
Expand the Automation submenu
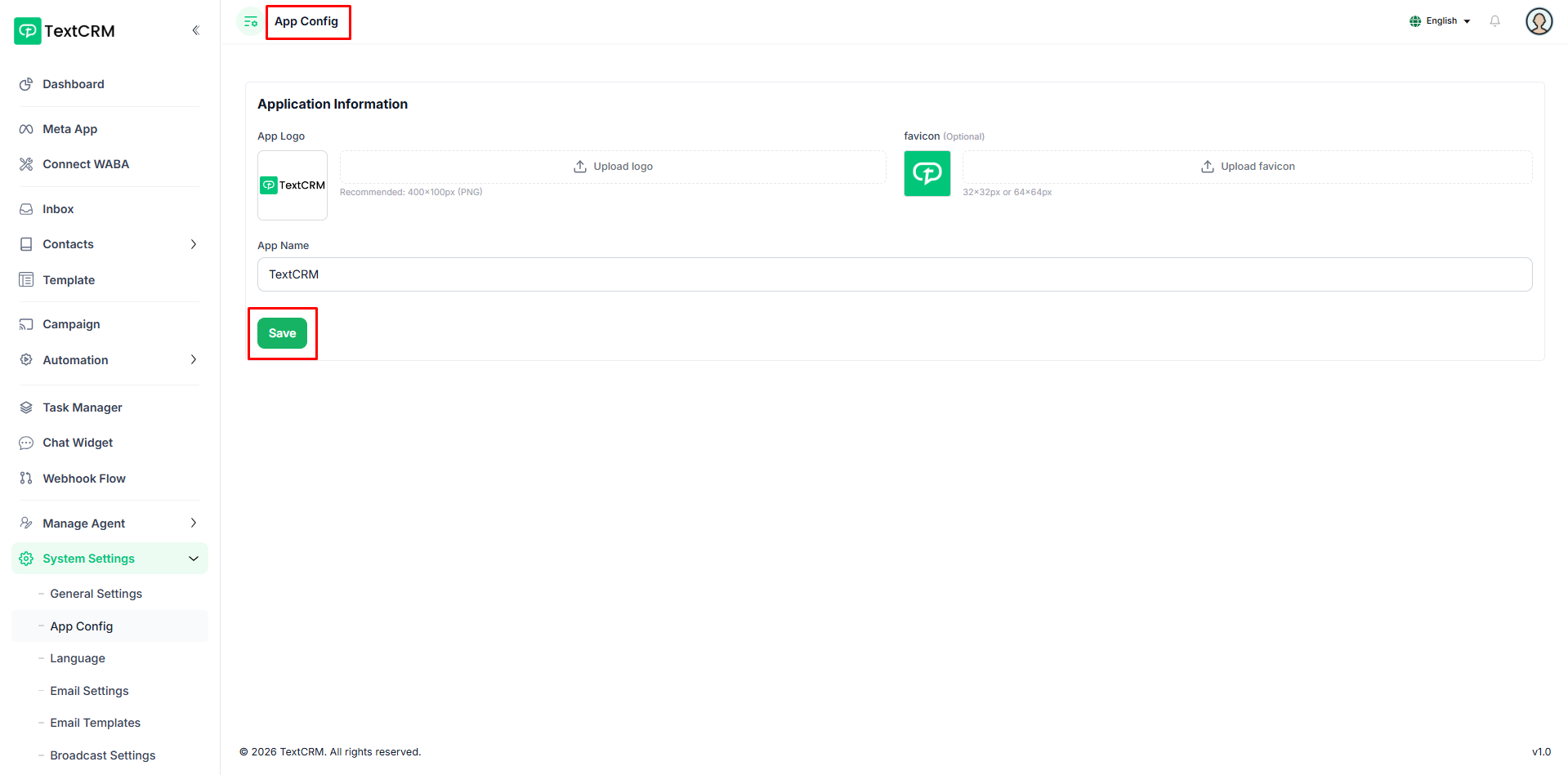pos(193,360)
